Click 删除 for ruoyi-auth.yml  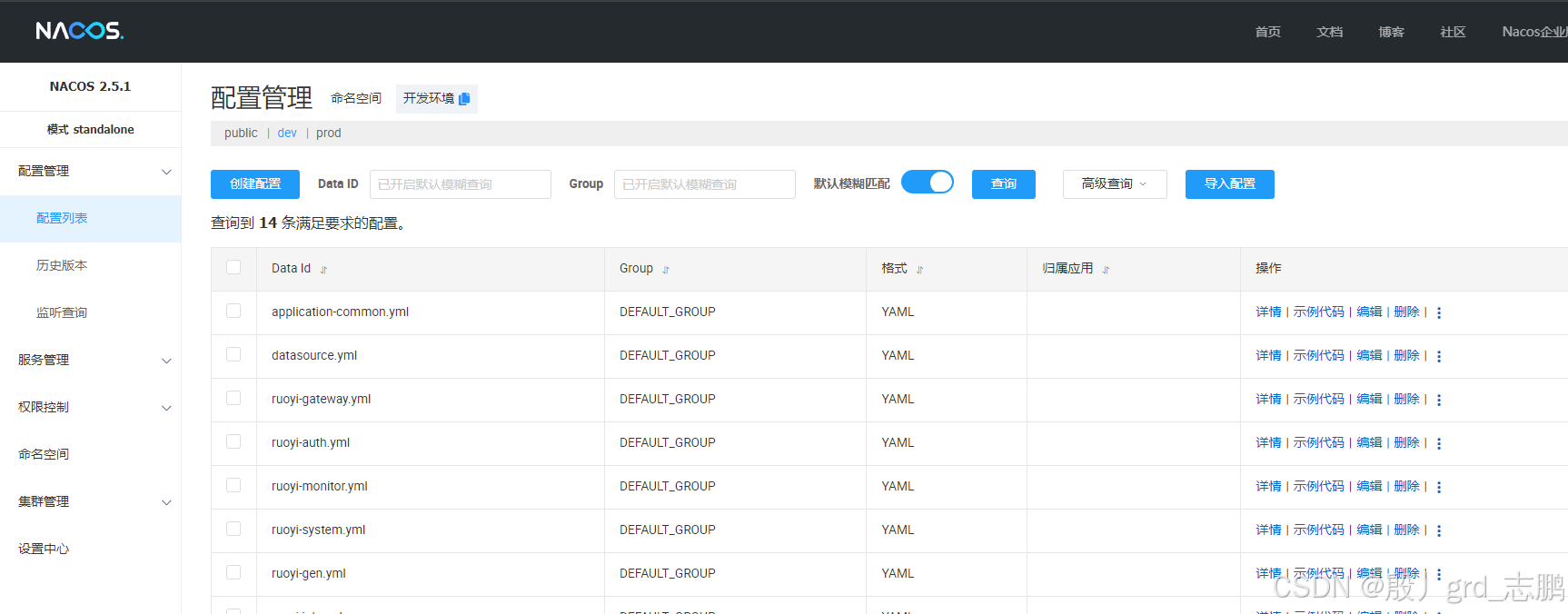(x=1406, y=443)
